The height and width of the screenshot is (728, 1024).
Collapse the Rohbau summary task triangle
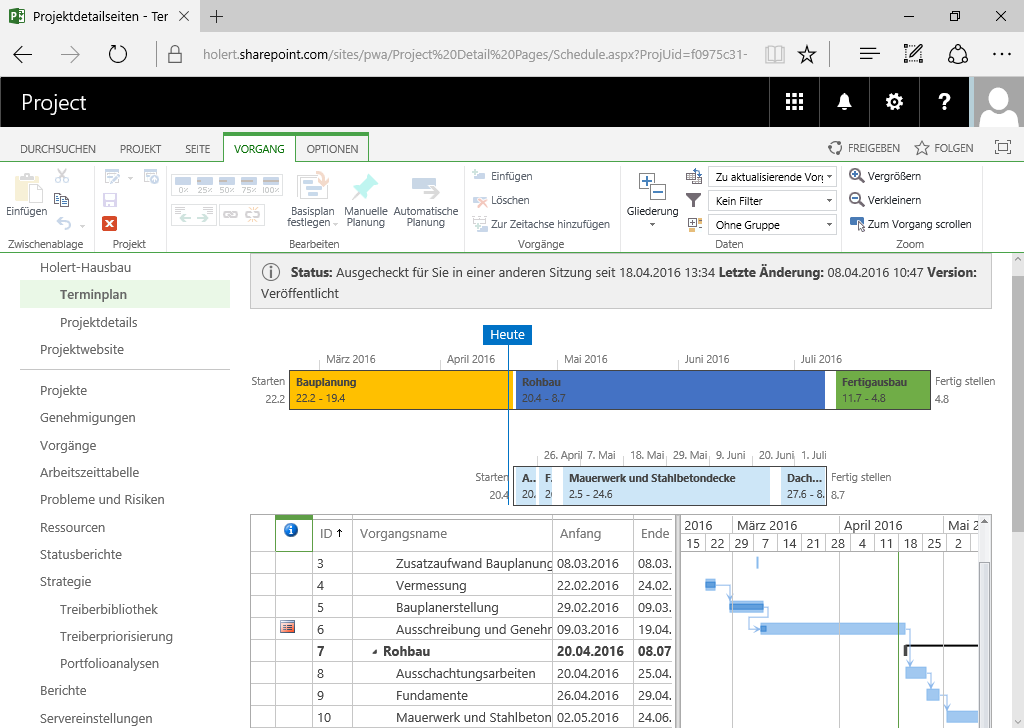point(374,652)
